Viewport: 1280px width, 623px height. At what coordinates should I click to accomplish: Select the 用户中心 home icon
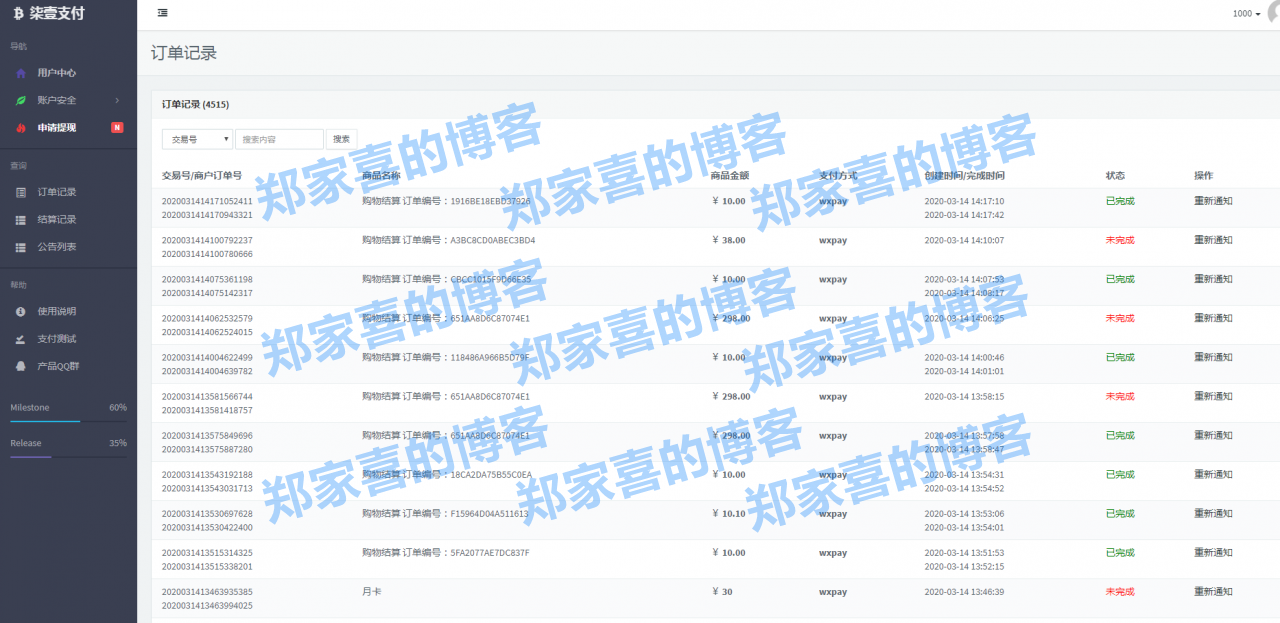[x=20, y=72]
